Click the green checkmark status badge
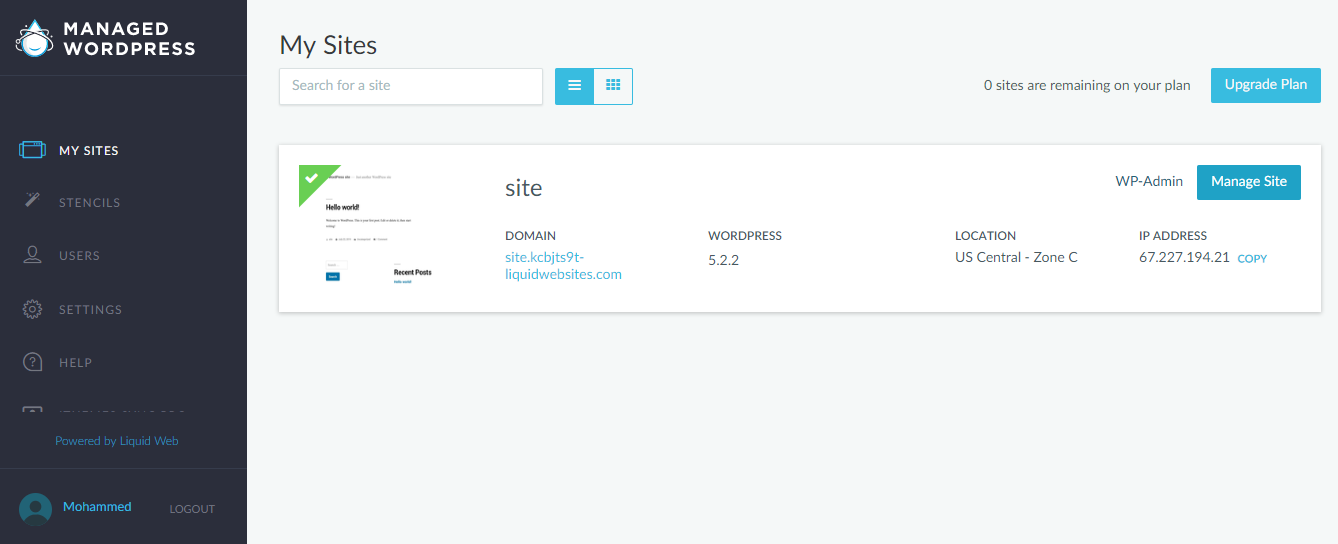Screen dimensions: 1338x544 coord(313,179)
